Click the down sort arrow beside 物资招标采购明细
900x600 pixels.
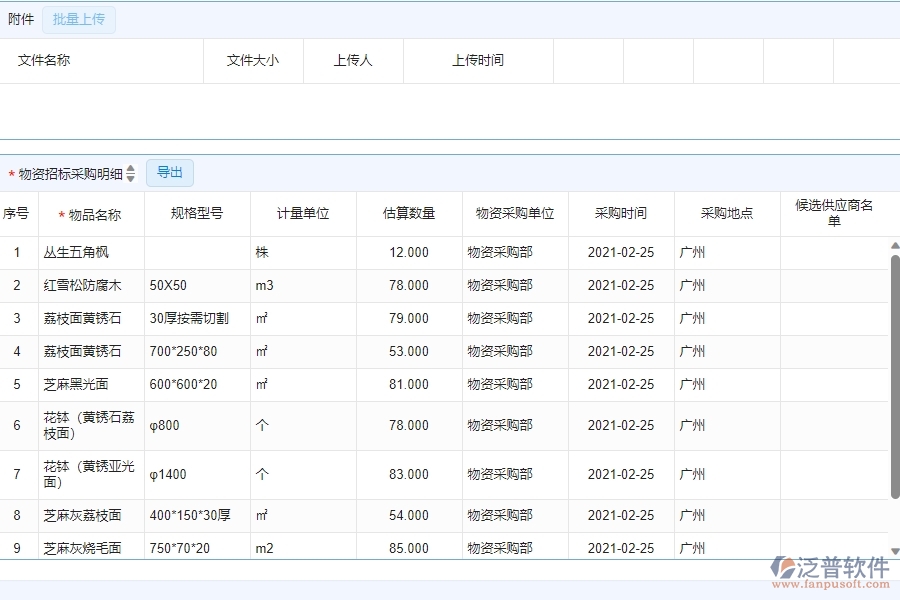click(131, 177)
